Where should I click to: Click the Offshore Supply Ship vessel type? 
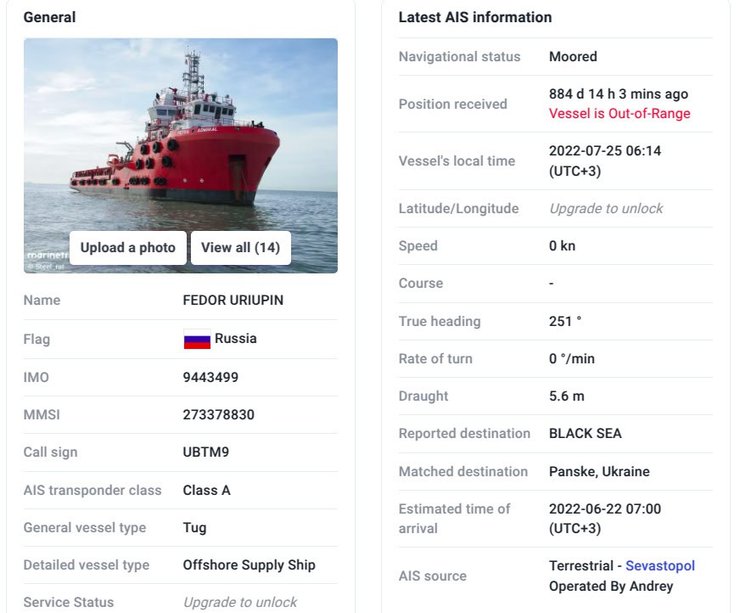tap(249, 565)
